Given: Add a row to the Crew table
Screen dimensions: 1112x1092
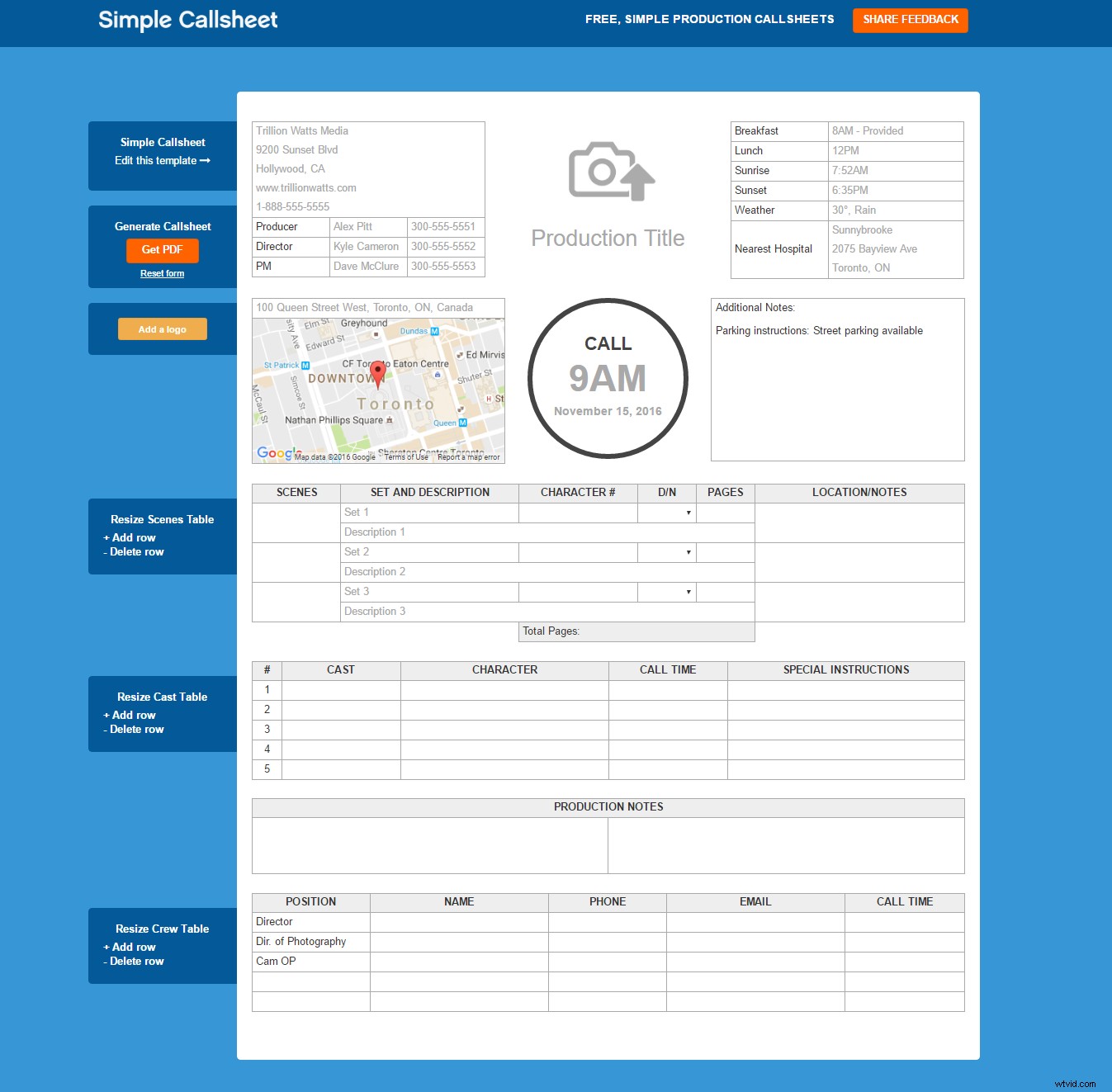Looking at the screenshot, I should [130, 947].
